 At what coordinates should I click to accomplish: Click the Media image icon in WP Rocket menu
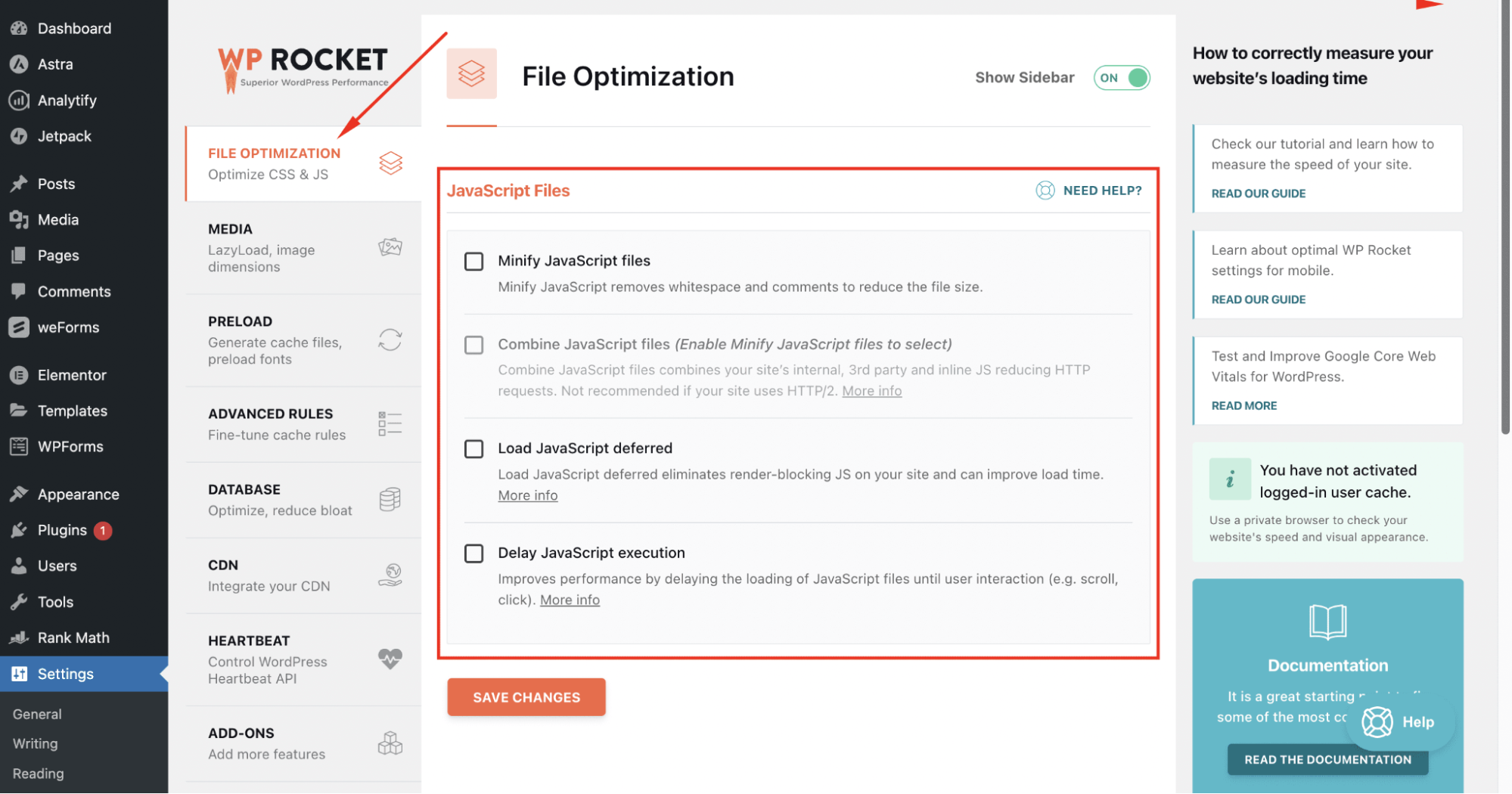click(390, 247)
